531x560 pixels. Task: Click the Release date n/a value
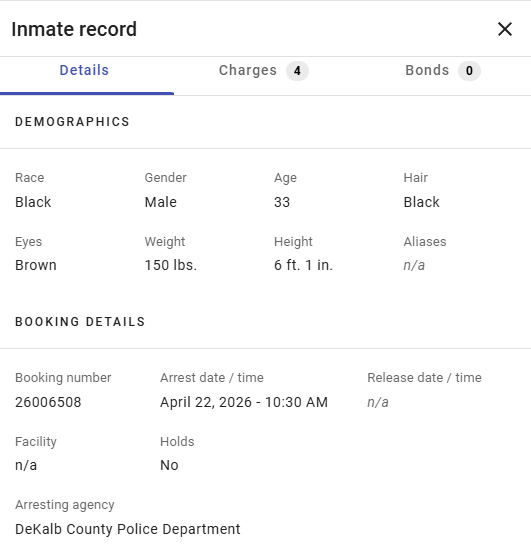coord(378,402)
